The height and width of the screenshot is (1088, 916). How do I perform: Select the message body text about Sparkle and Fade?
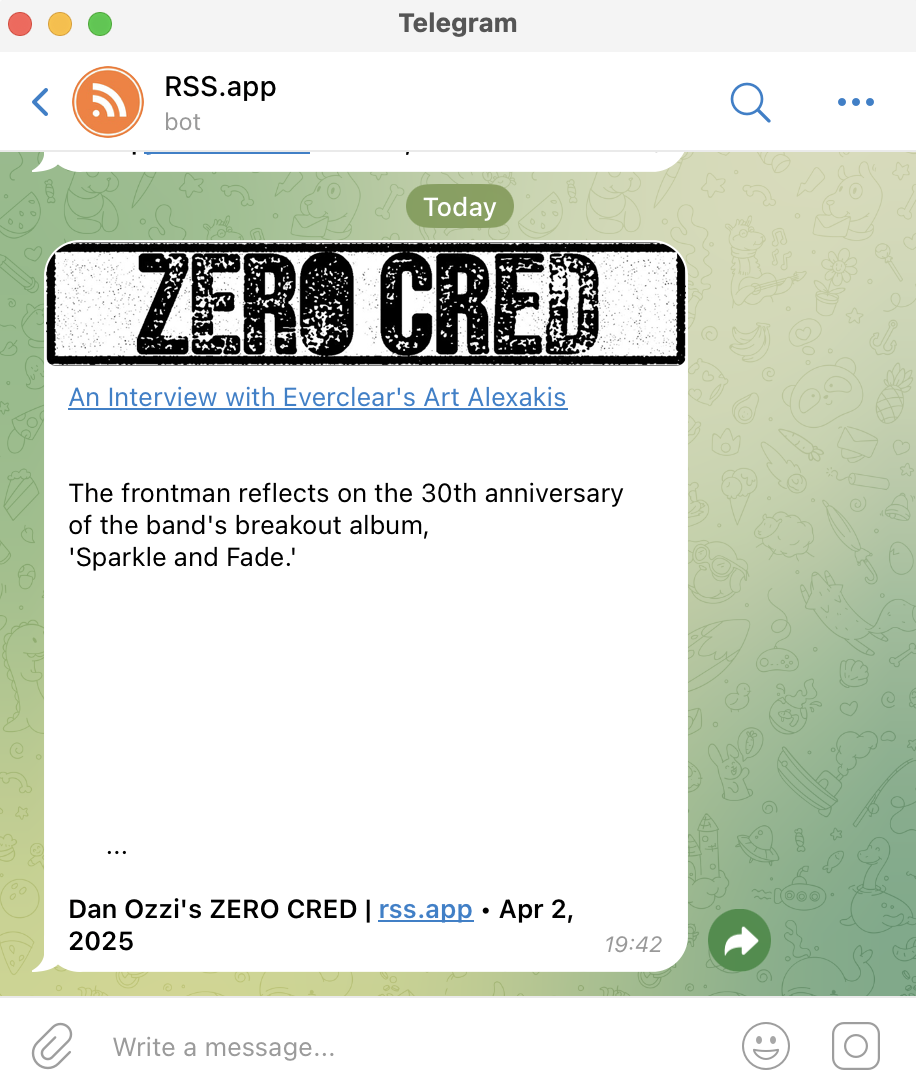tap(345, 524)
